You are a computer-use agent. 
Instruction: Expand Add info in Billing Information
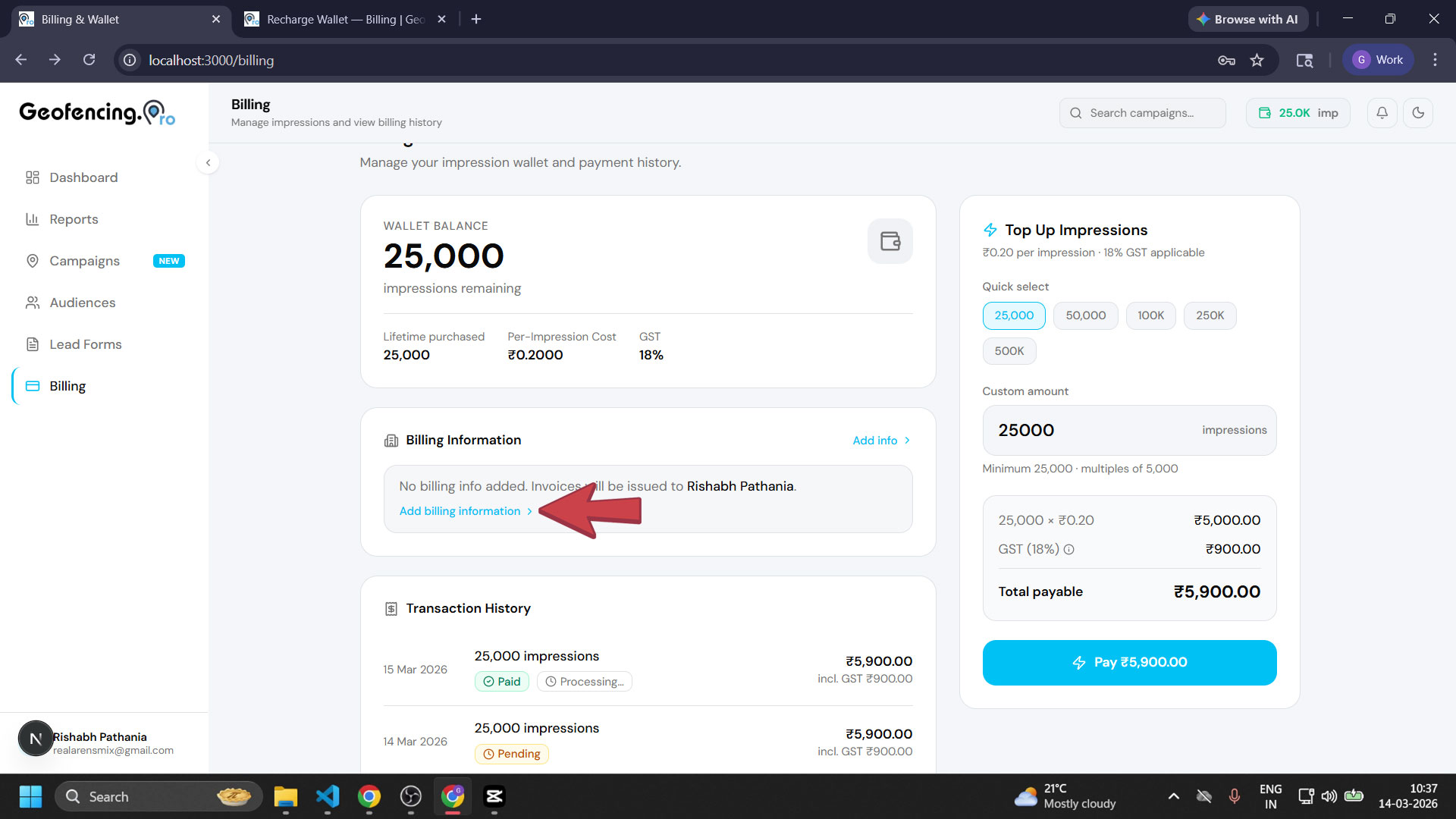[x=880, y=440]
